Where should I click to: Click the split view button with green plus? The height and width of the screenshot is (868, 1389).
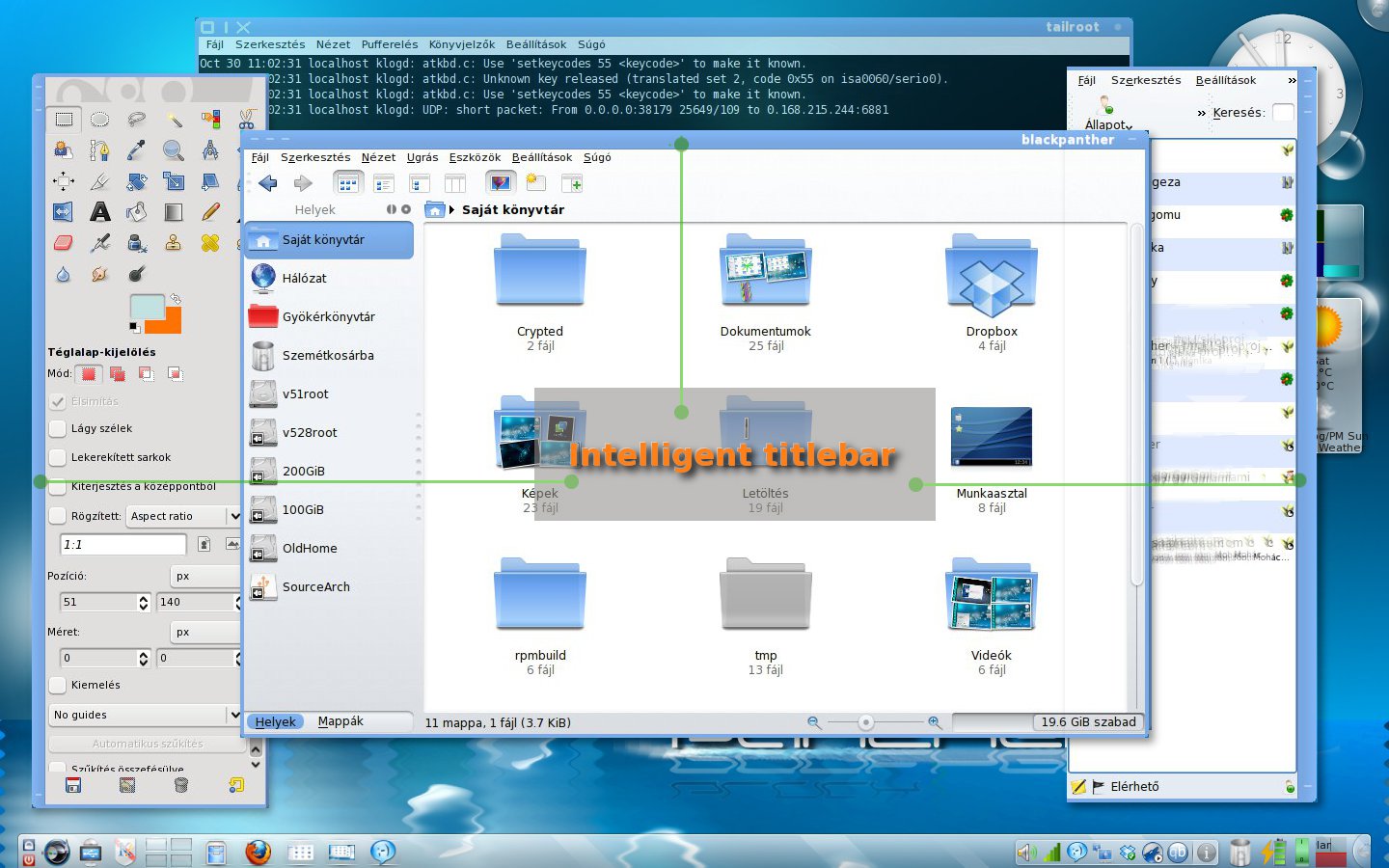tap(572, 183)
